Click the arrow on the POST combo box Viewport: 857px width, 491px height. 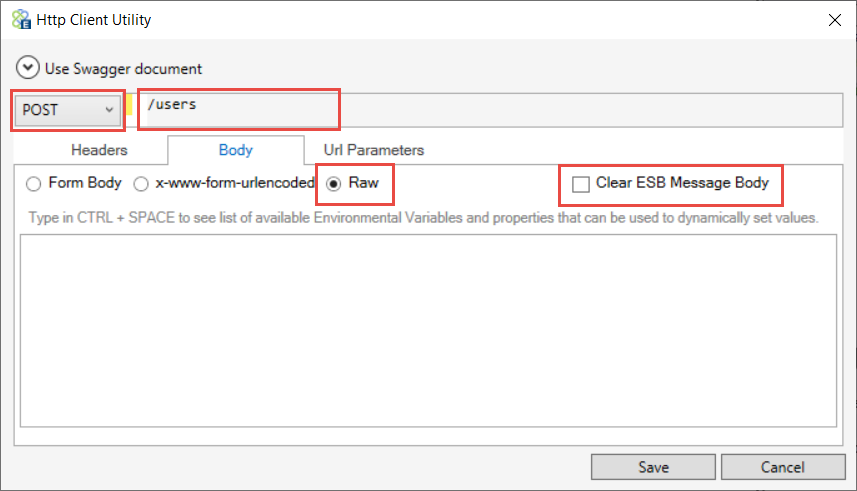point(109,110)
